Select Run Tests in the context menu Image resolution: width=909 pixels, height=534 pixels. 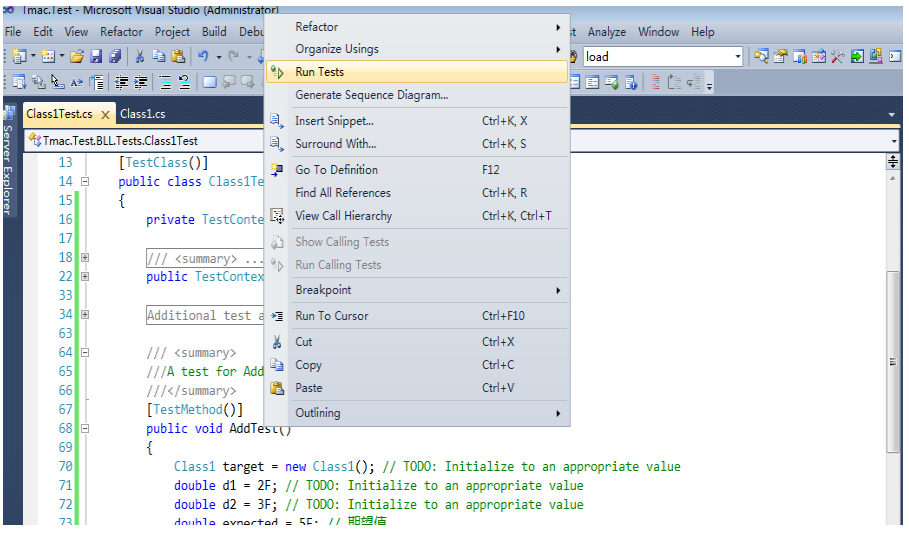[417, 72]
